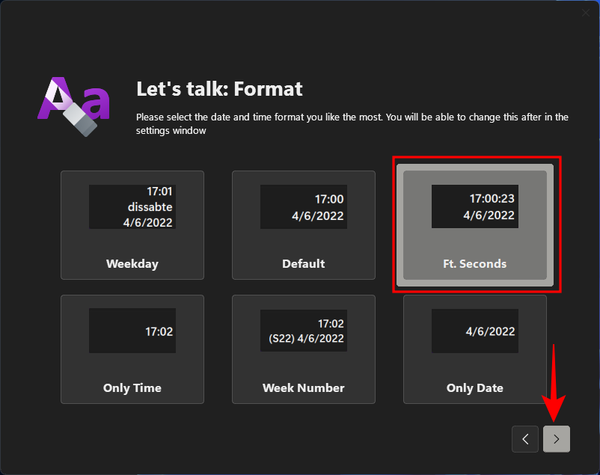The width and height of the screenshot is (600, 475).
Task: Click the 17:00:23 clock preview
Action: pyautogui.click(x=475, y=206)
